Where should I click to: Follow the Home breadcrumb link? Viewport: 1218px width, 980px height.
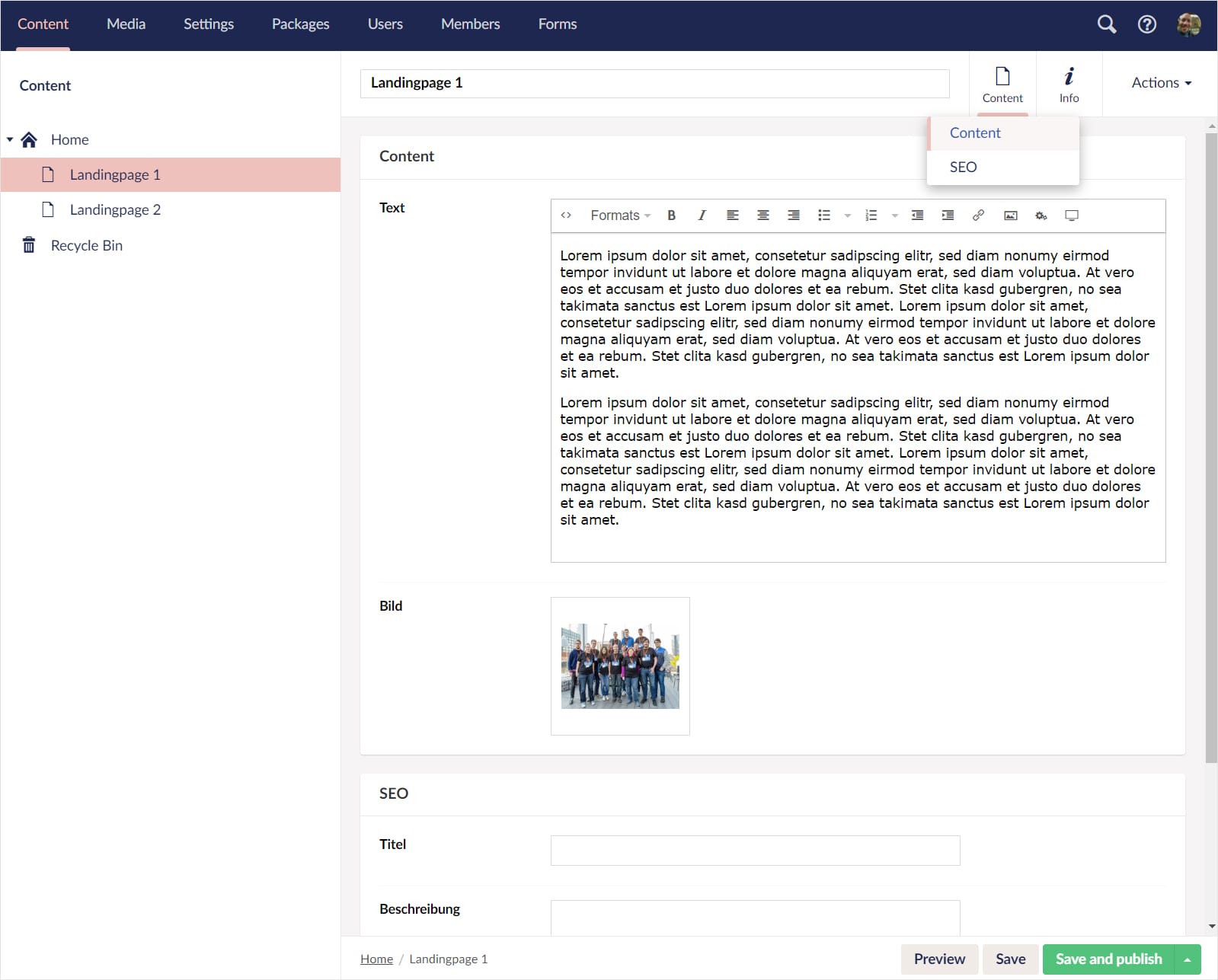click(376, 959)
